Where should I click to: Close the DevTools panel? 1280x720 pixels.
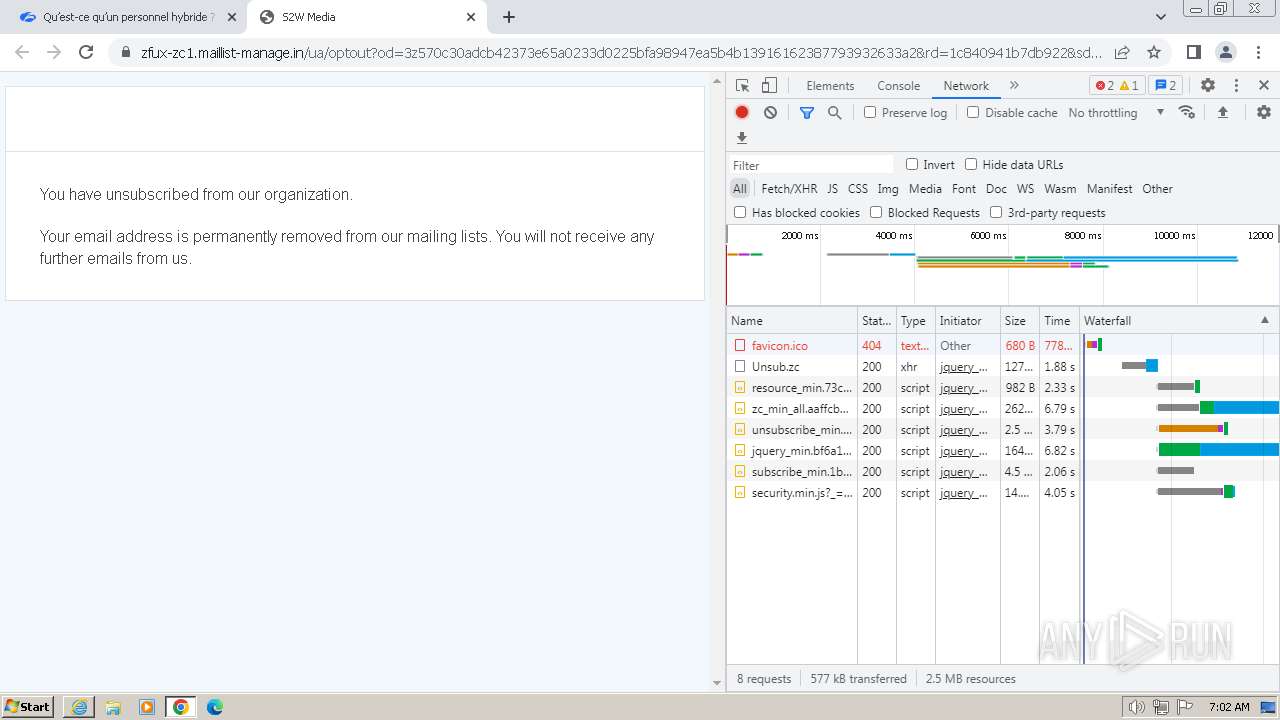point(1264,86)
